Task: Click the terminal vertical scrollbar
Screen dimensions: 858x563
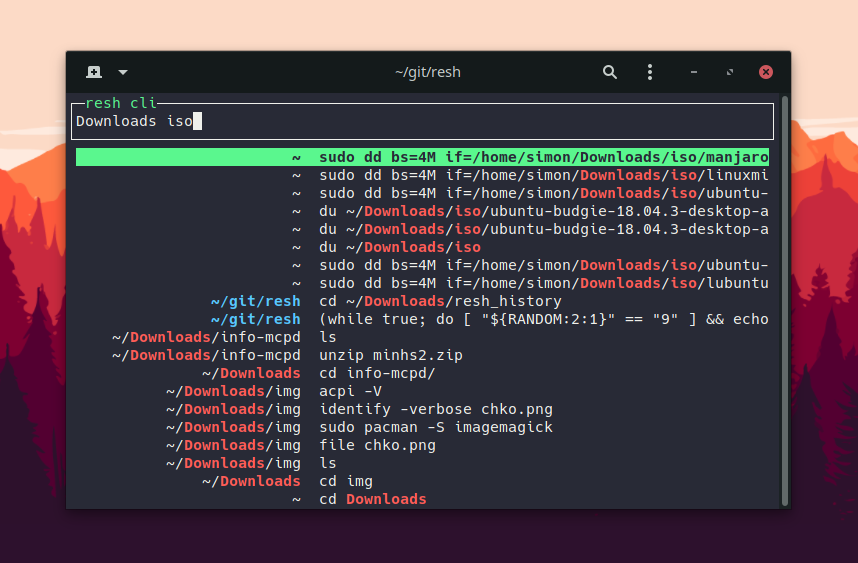Action: [785, 300]
